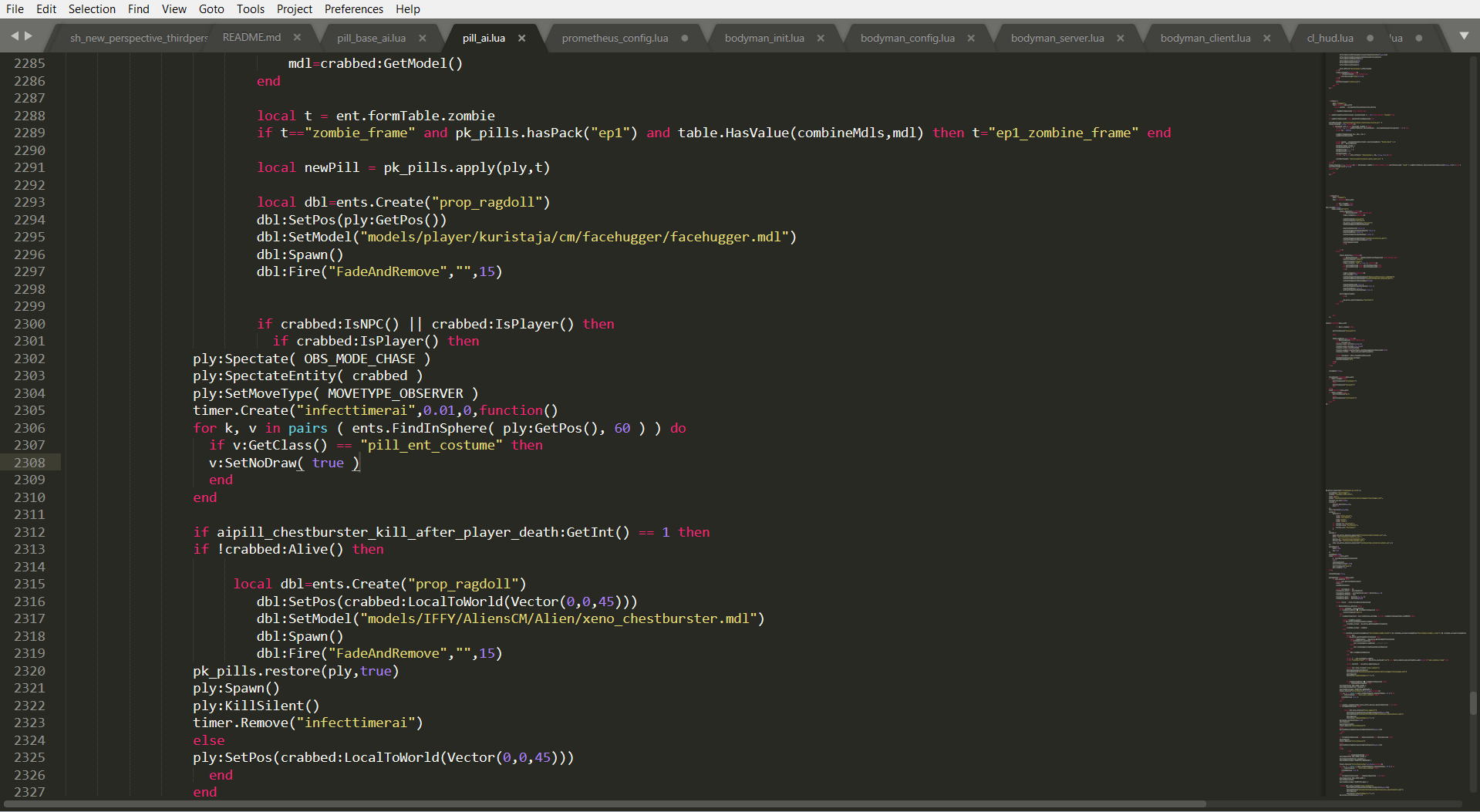Click ply:KillSilent() on line 2322
This screenshot has width=1480, height=812.
pyautogui.click(x=256, y=706)
